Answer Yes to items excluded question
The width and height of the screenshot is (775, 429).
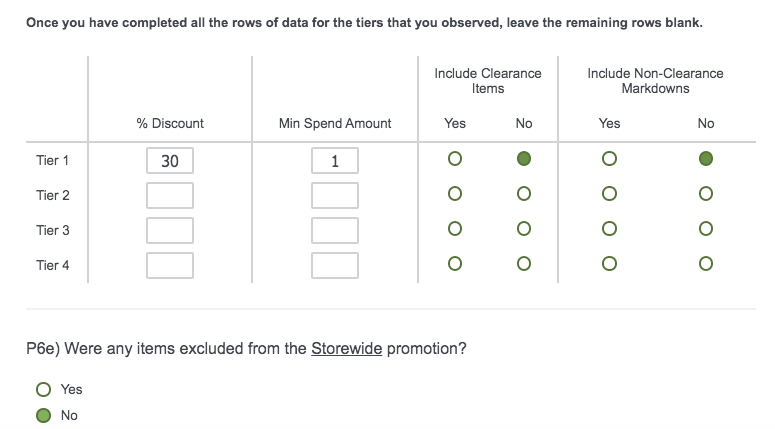tap(43, 389)
